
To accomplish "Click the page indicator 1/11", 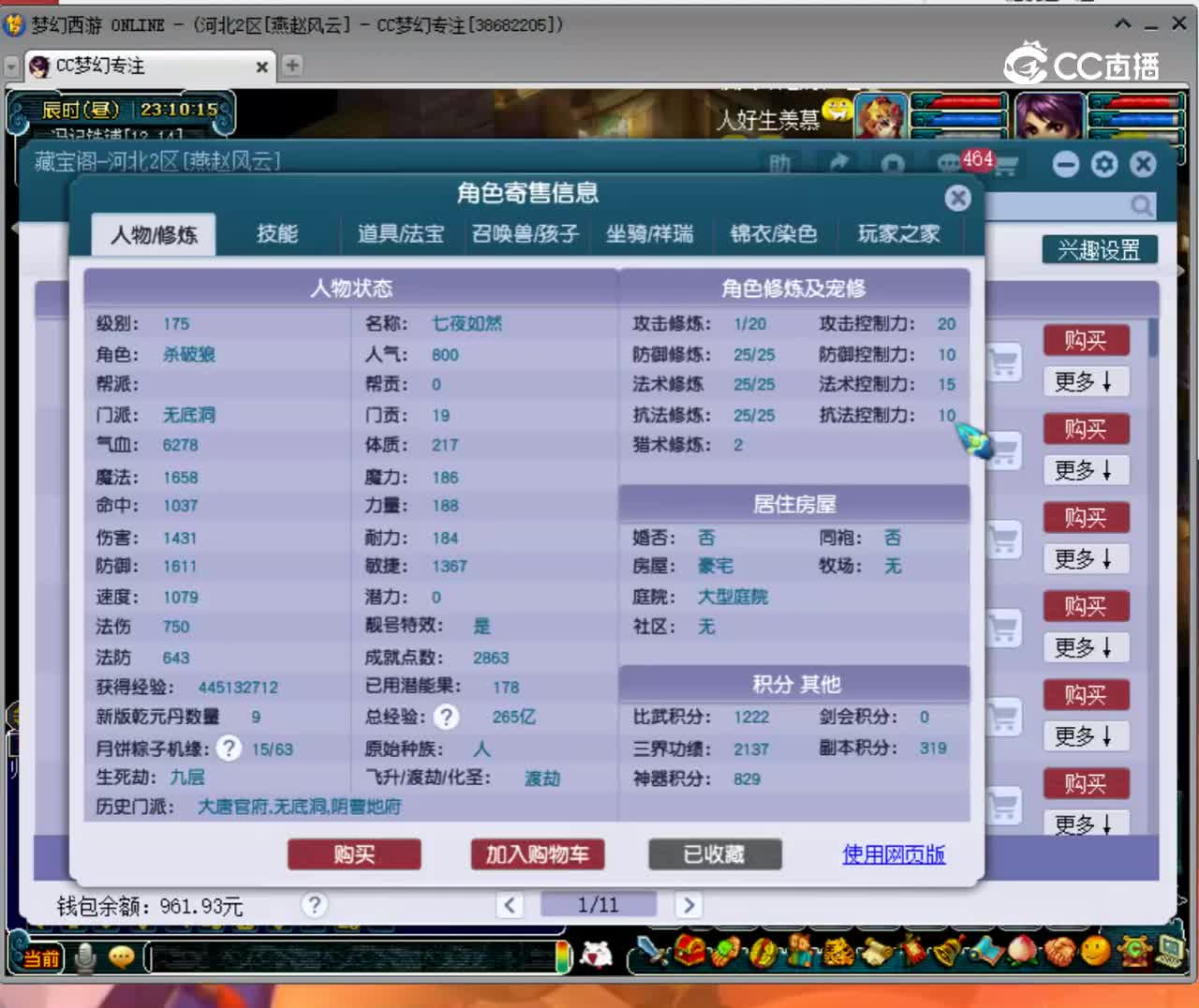I will tap(598, 905).
